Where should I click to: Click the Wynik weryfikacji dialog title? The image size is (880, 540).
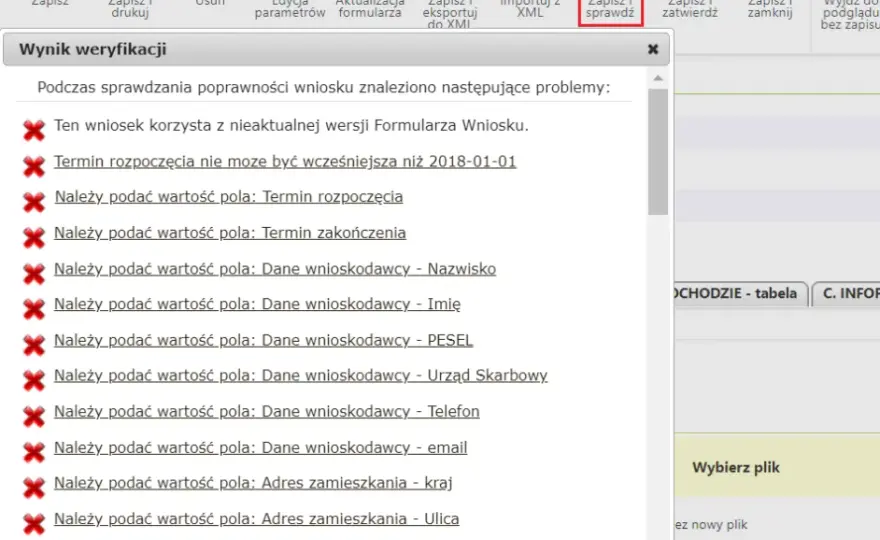click(x=93, y=49)
